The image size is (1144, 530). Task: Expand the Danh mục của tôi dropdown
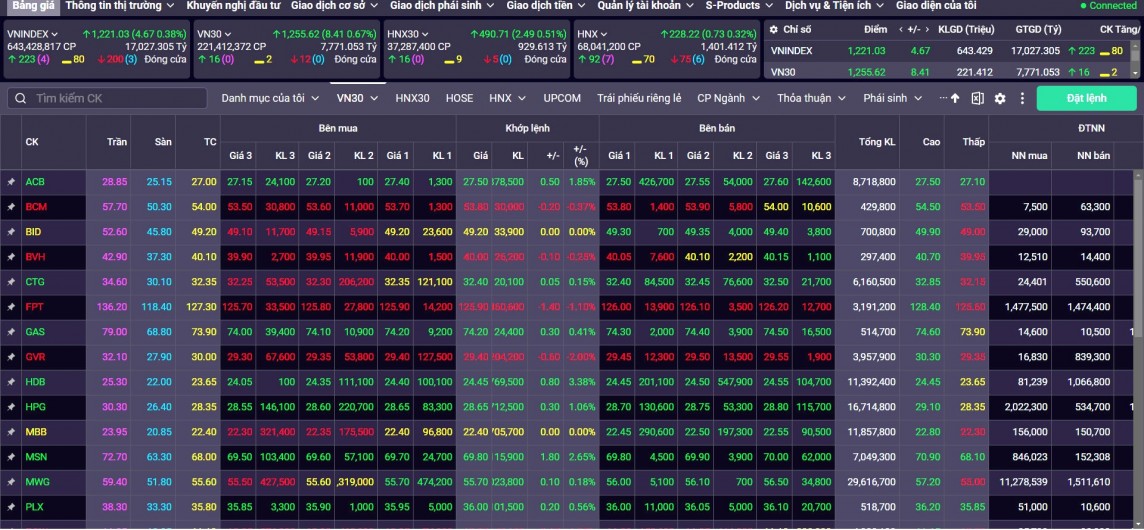pos(270,99)
